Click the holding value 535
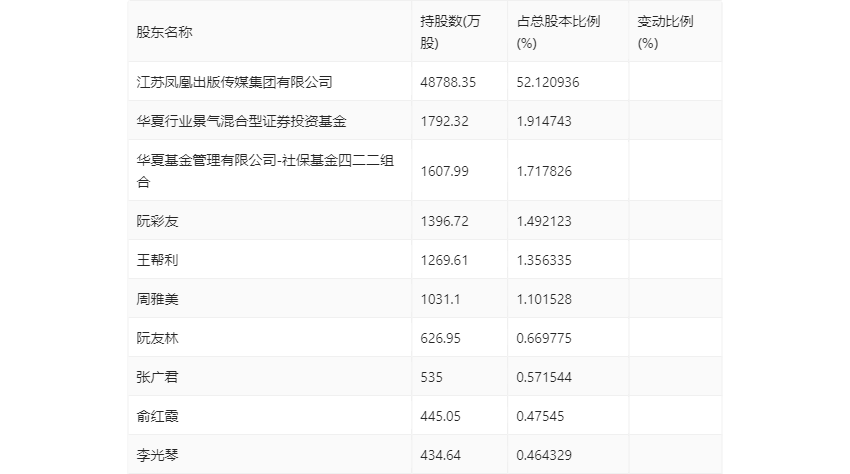Image resolution: width=850 pixels, height=474 pixels. [x=432, y=377]
